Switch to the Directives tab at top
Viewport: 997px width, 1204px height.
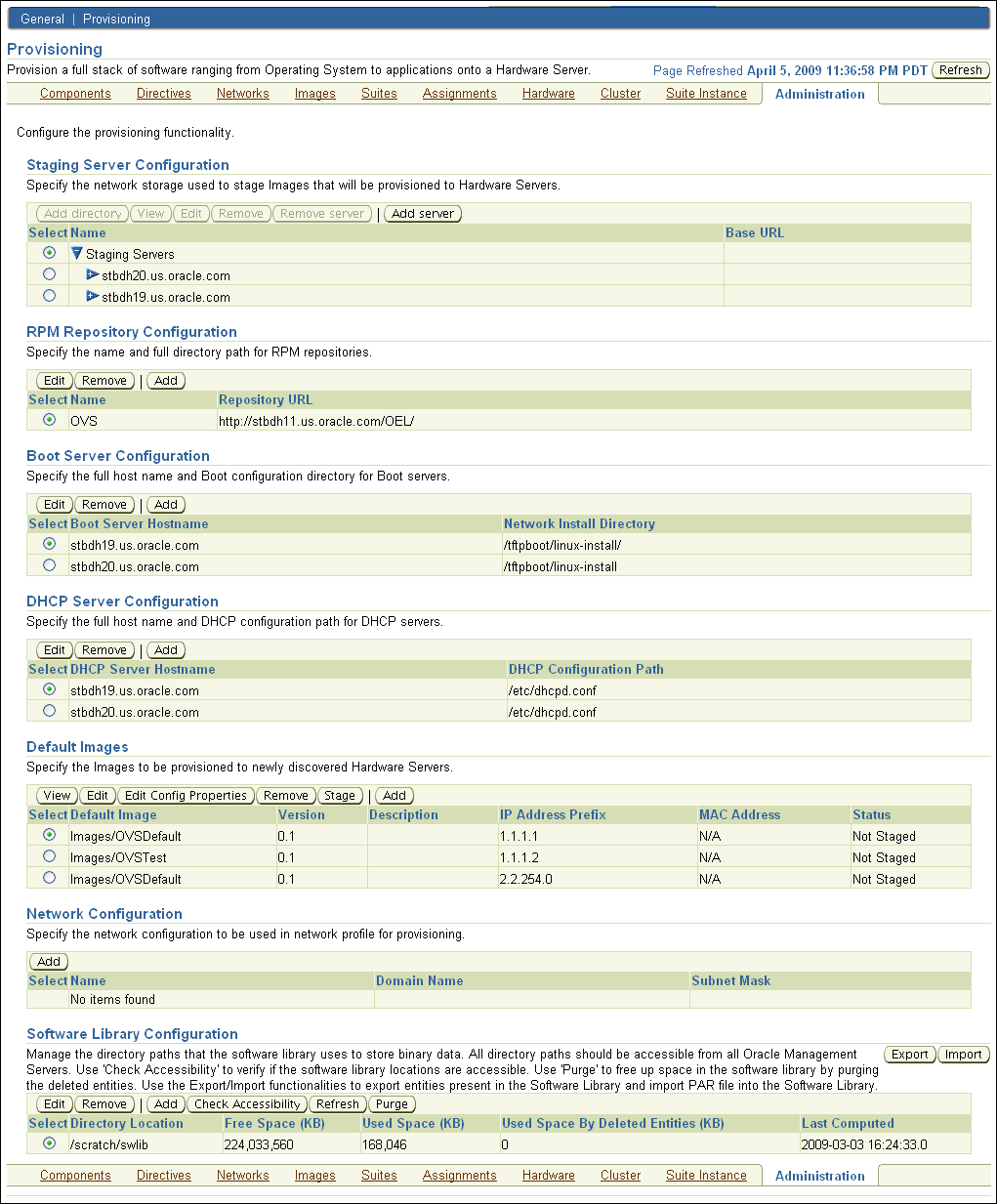click(164, 94)
